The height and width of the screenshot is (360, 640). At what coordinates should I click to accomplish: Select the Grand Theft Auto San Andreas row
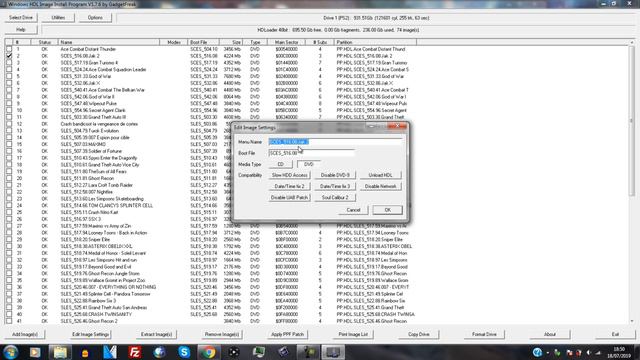(210, 308)
